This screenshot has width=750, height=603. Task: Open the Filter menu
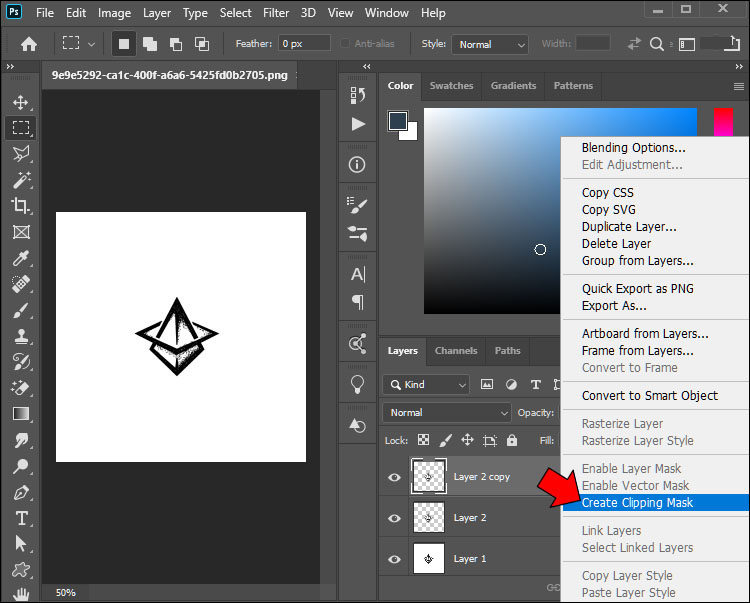[x=276, y=13]
